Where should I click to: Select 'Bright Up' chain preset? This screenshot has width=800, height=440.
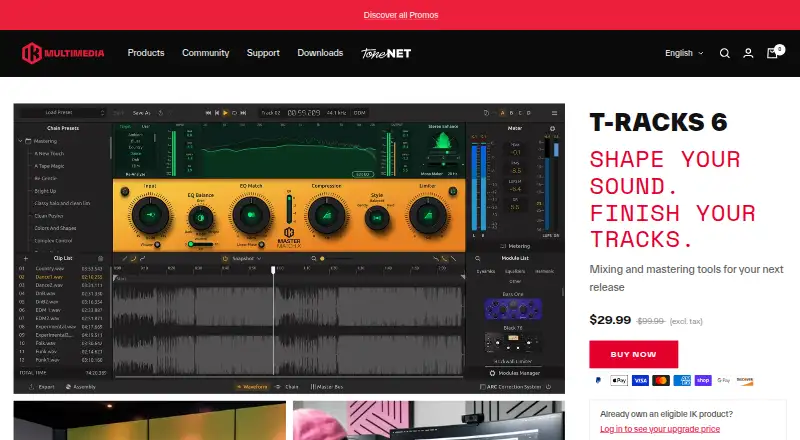click(45, 191)
